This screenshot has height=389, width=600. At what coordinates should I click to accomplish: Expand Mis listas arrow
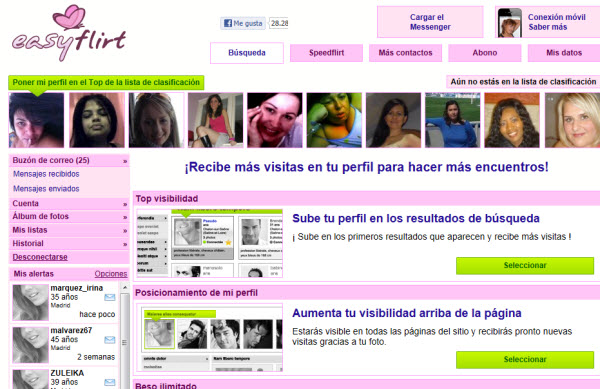click(x=125, y=231)
